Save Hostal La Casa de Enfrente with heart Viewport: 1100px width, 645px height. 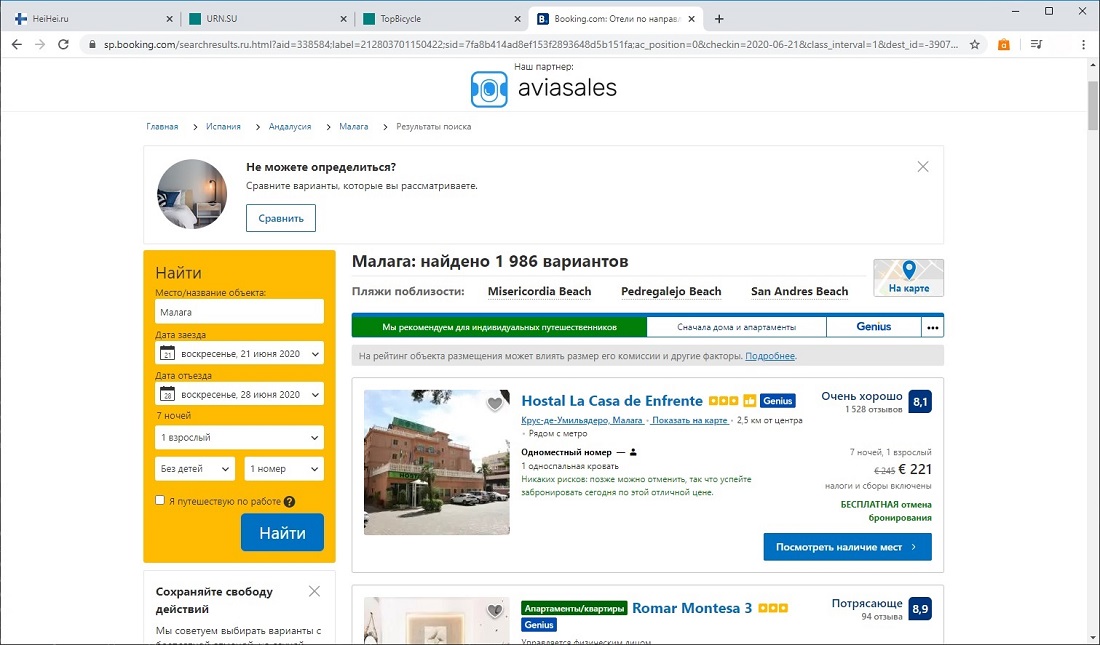[x=495, y=403]
